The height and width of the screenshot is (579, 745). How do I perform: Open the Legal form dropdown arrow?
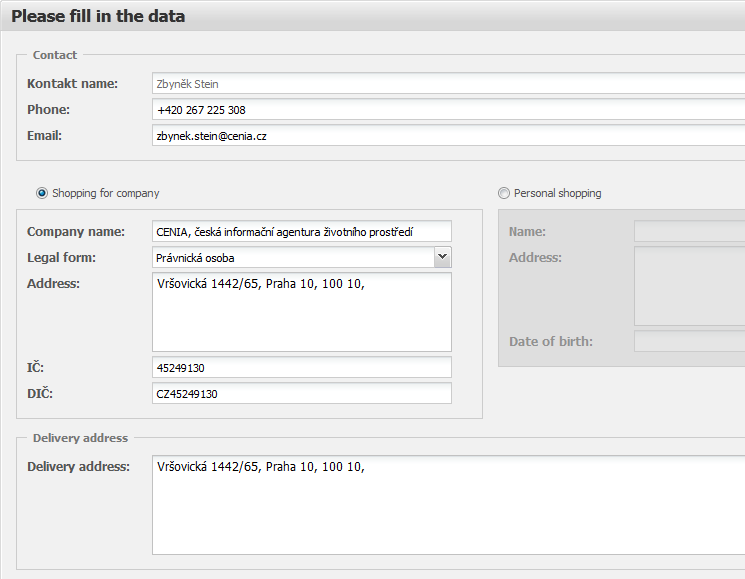click(x=442, y=257)
